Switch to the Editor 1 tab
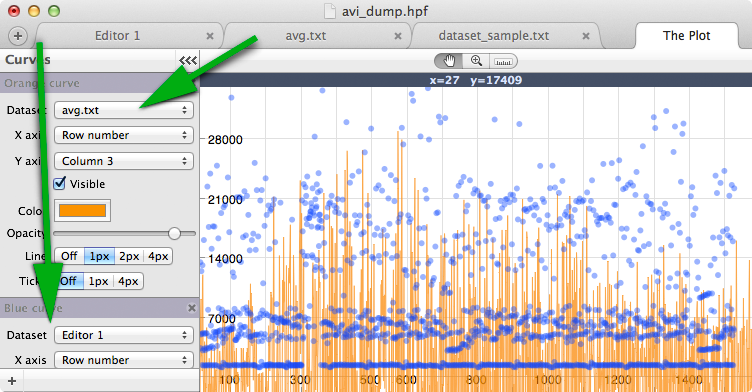This screenshot has width=752, height=392. click(x=118, y=36)
